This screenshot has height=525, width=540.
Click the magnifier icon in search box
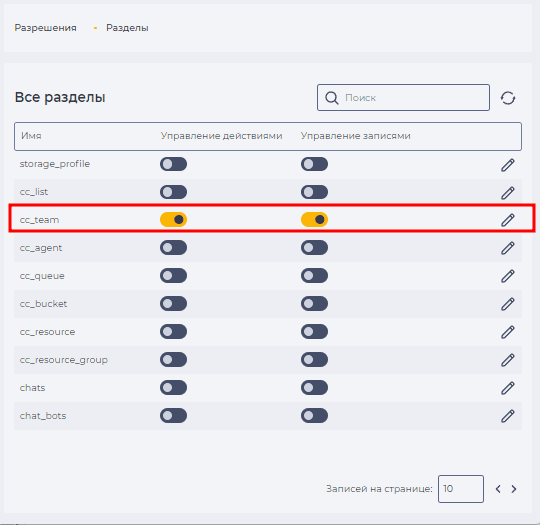coord(332,98)
